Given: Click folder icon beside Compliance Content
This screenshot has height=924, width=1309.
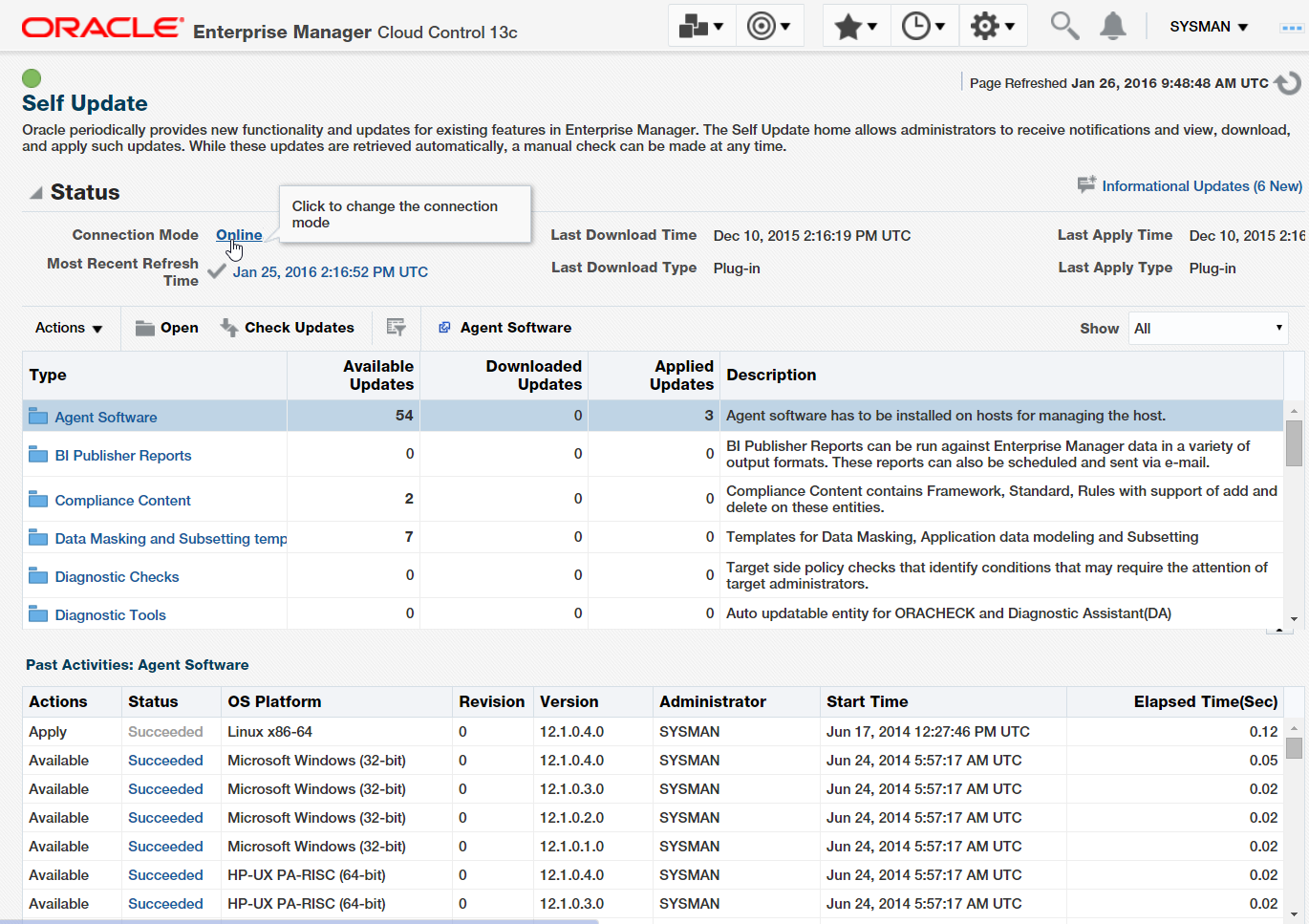Looking at the screenshot, I should pyautogui.click(x=38, y=500).
